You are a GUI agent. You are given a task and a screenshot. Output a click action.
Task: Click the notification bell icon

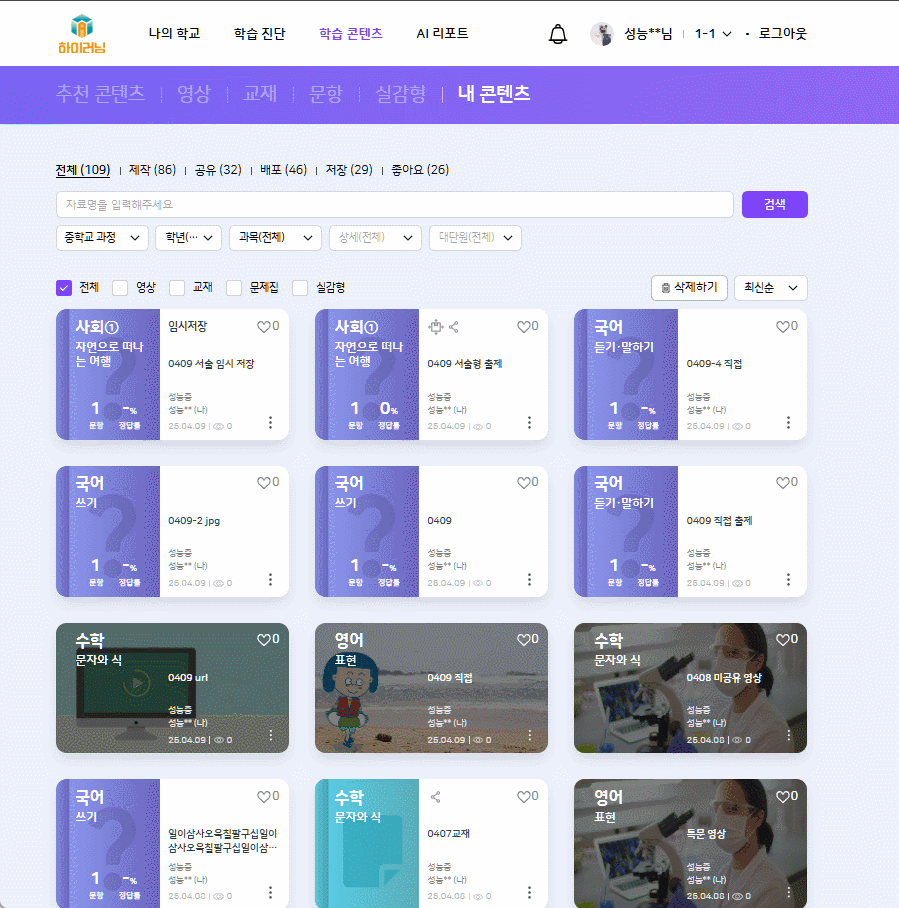[558, 34]
